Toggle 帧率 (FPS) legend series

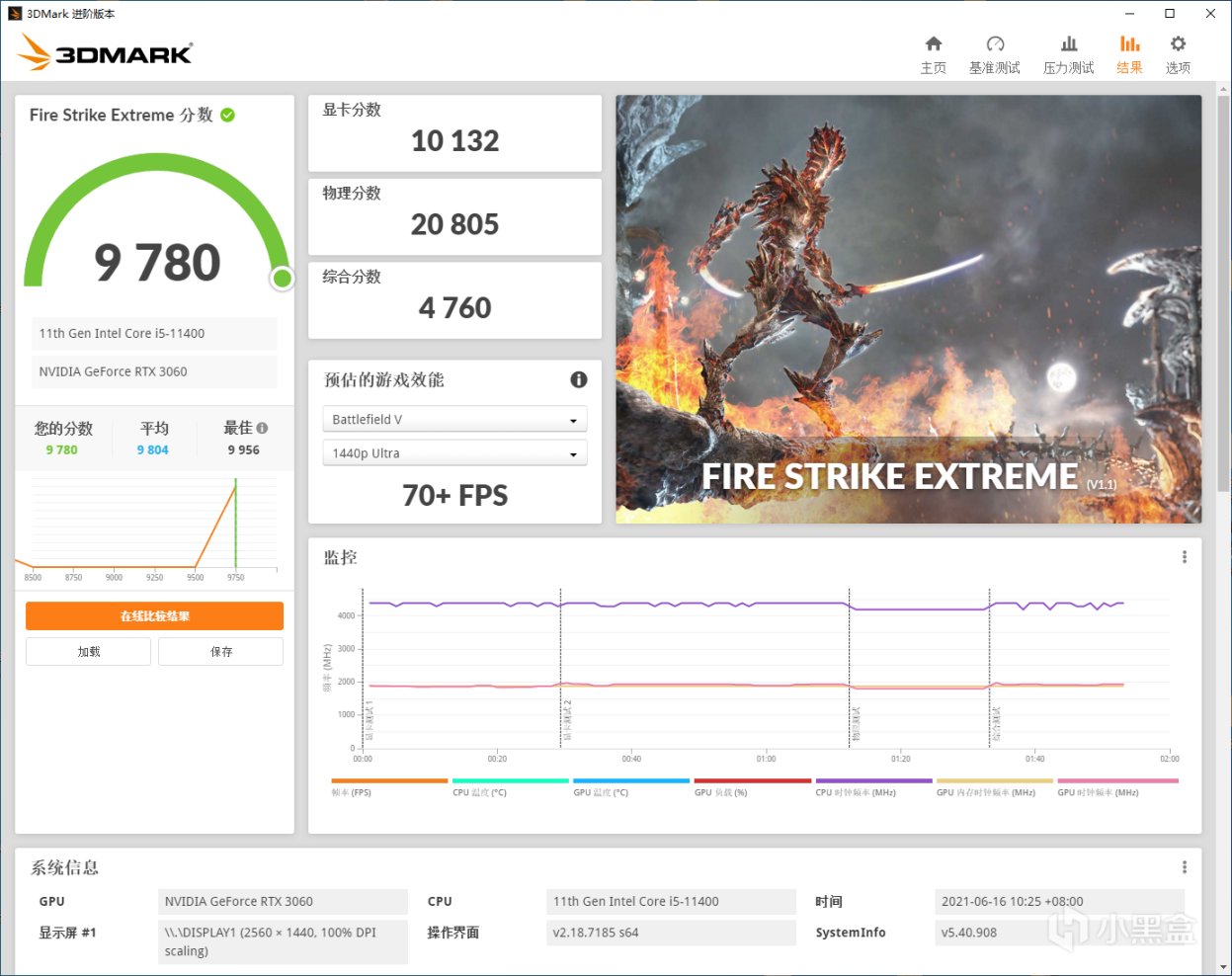[389, 787]
